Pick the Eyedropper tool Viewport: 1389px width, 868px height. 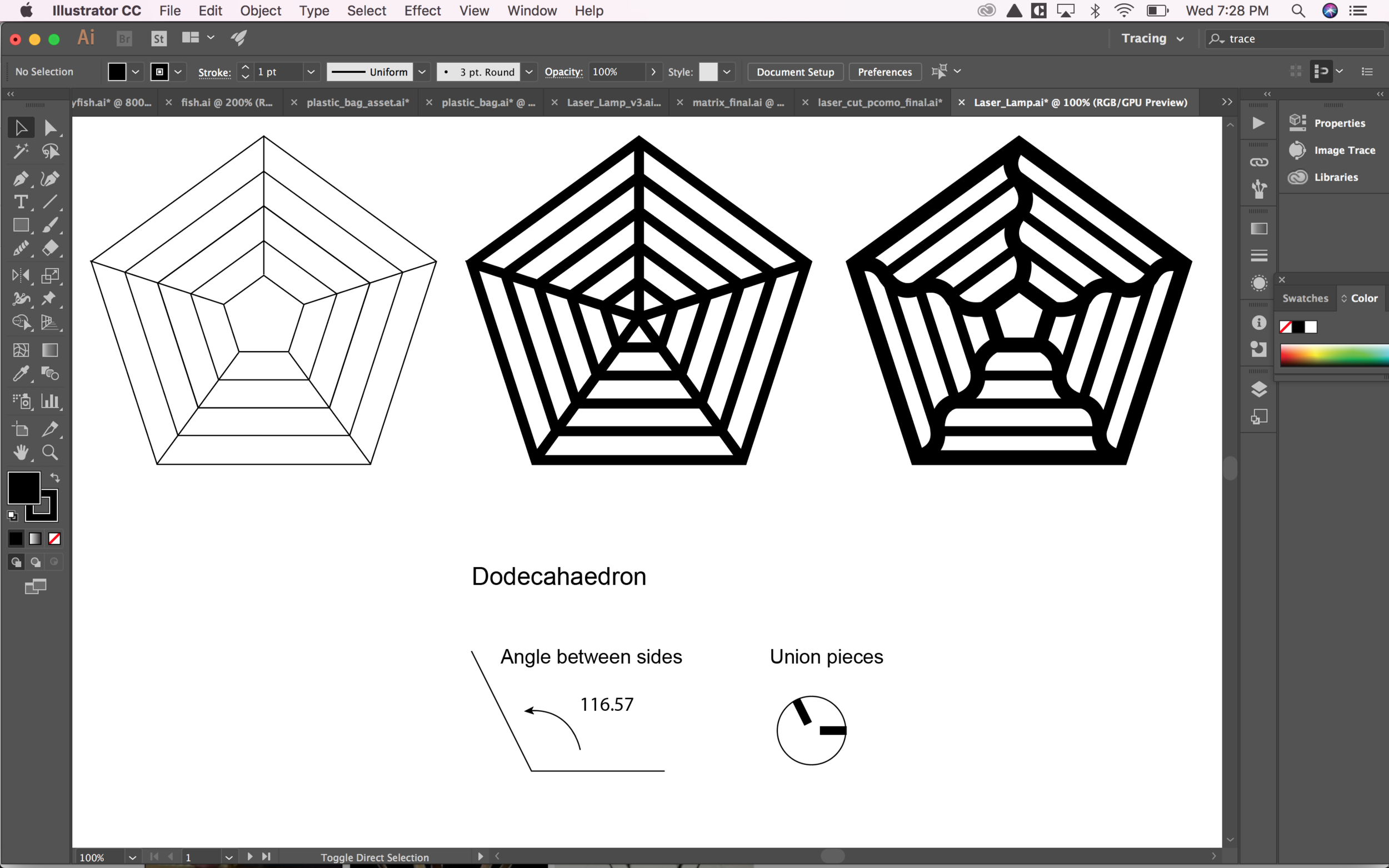tap(21, 374)
